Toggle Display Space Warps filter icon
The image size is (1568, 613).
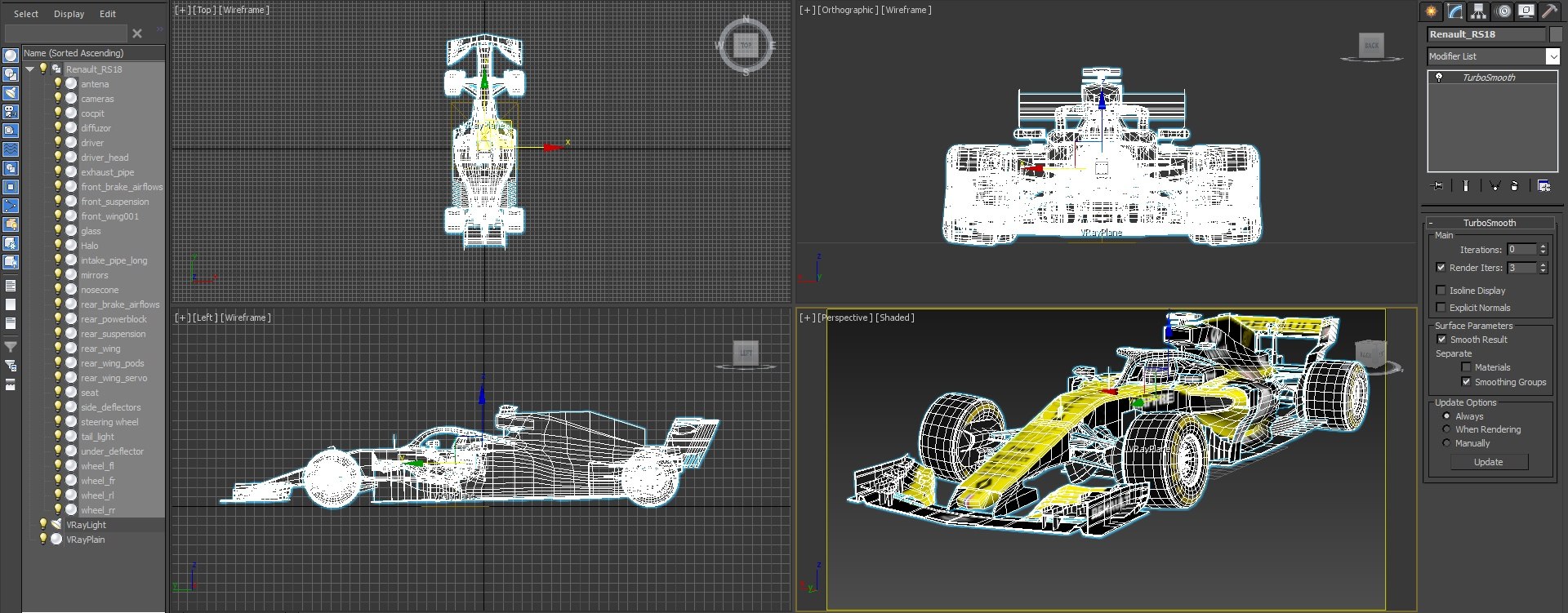click(x=11, y=149)
